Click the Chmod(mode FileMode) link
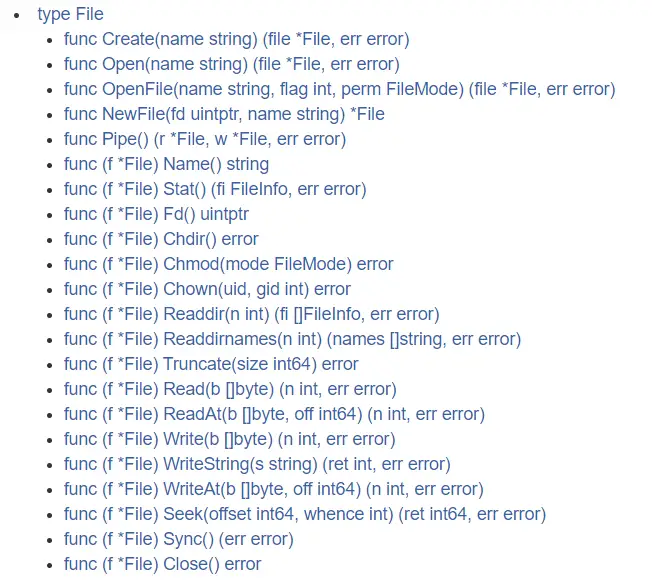The width and height of the screenshot is (660, 582). pyautogui.click(x=228, y=264)
